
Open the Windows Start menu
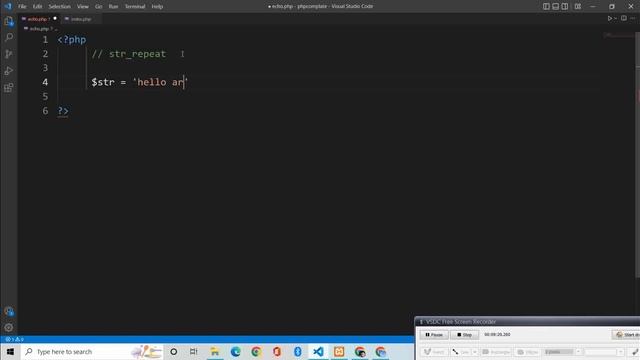(10, 351)
